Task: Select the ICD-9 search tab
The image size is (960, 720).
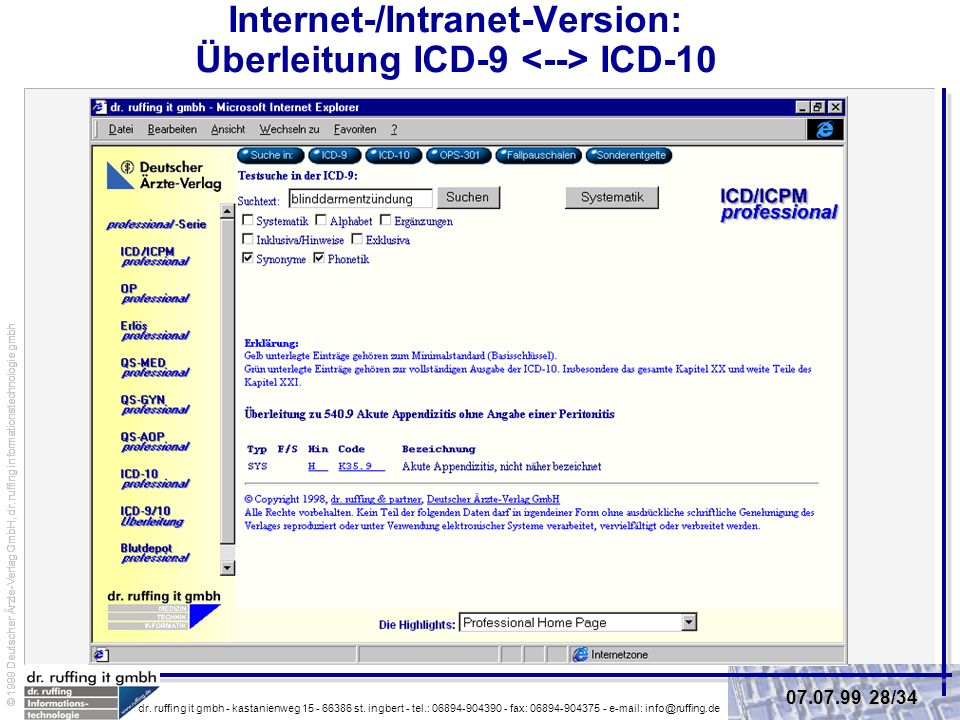Action: click(x=334, y=156)
